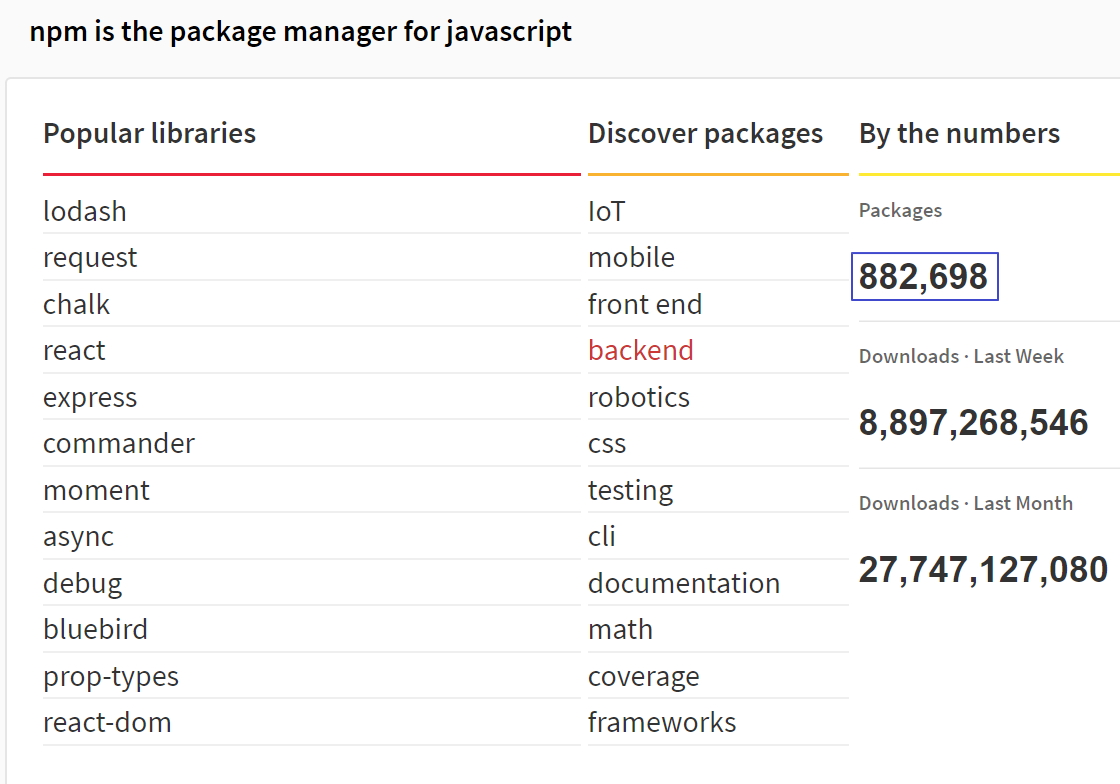Go to the express package
1120x784 pixels.
(90, 398)
